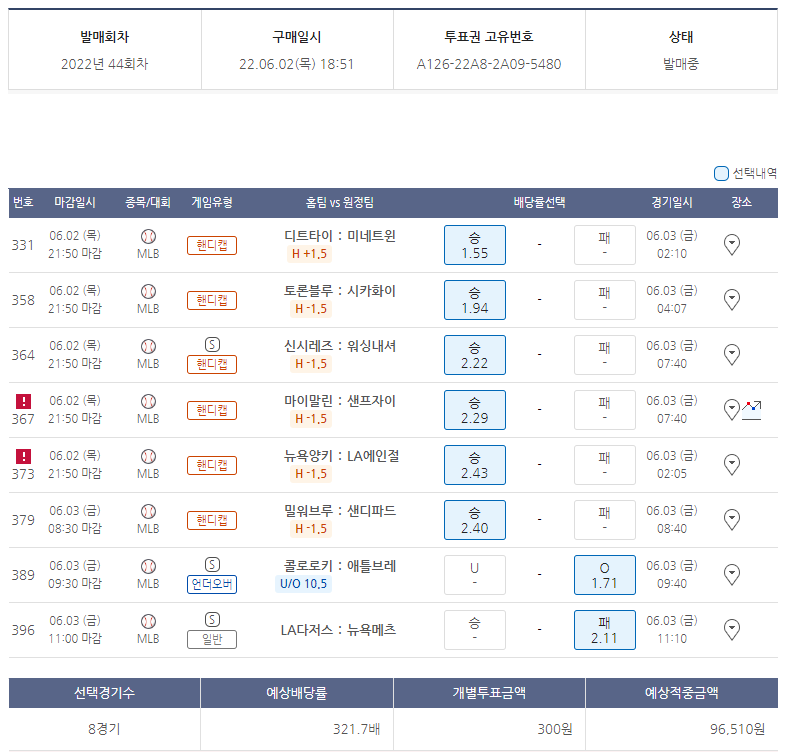This screenshot has width=785, height=752.
Task: Select 승 2.43 for 뉴욕양키 vs LA에인절
Action: pyautogui.click(x=475, y=465)
